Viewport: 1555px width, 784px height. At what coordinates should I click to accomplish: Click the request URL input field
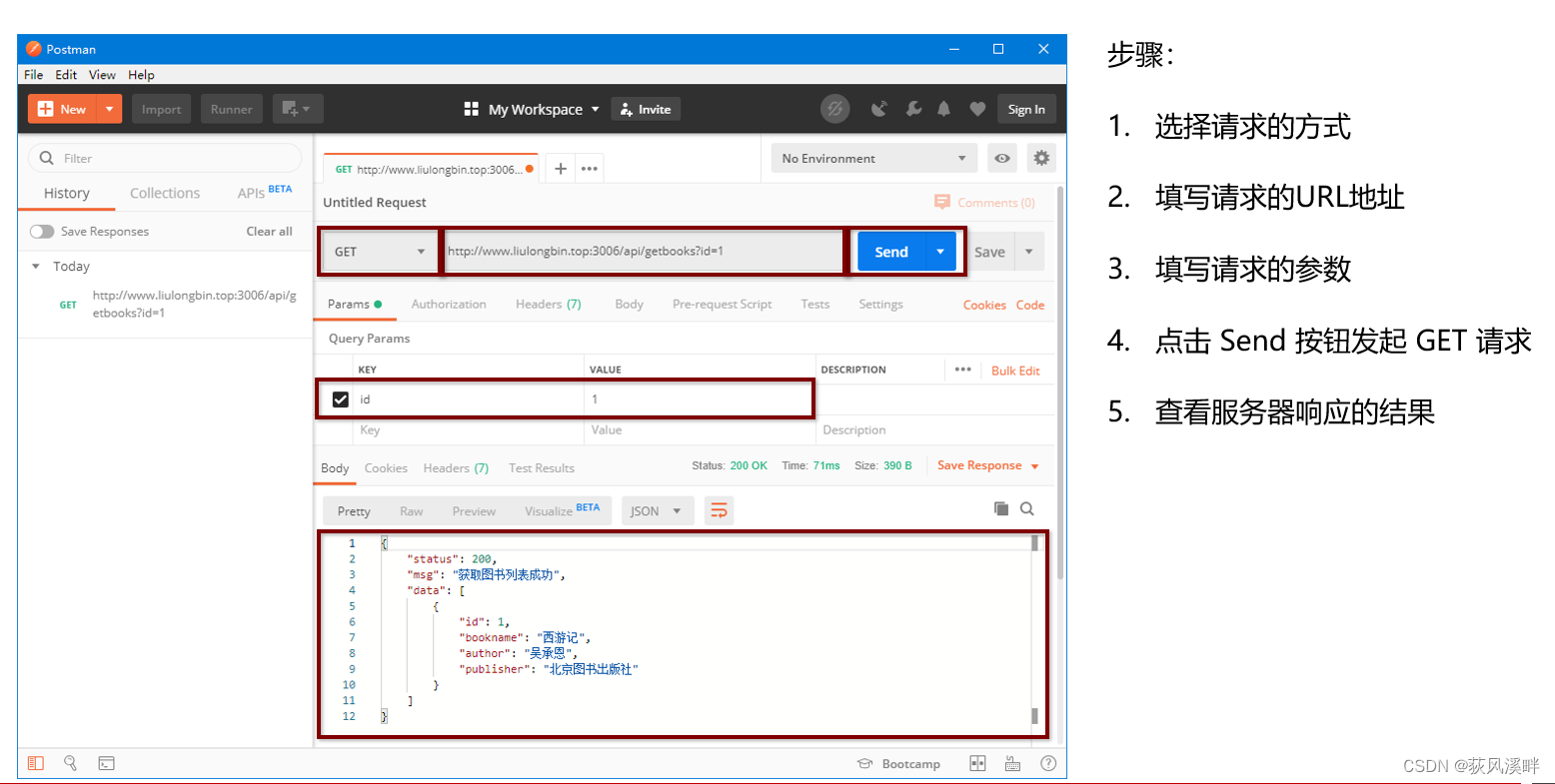tap(644, 252)
